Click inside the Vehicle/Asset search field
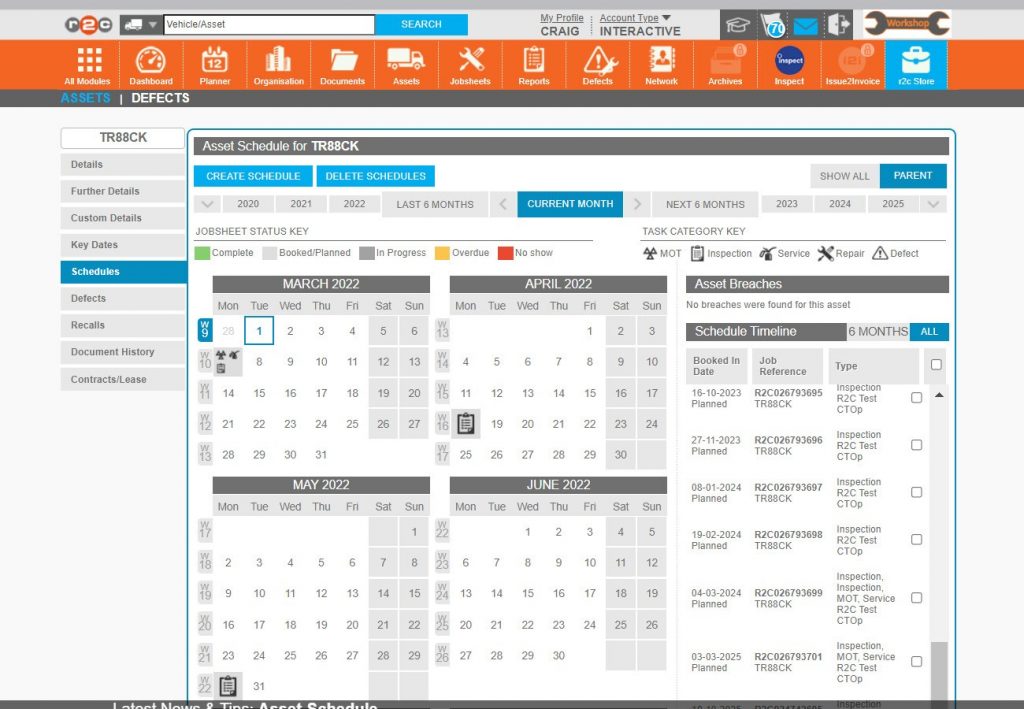Screen dimensions: 1024x709 [265, 24]
